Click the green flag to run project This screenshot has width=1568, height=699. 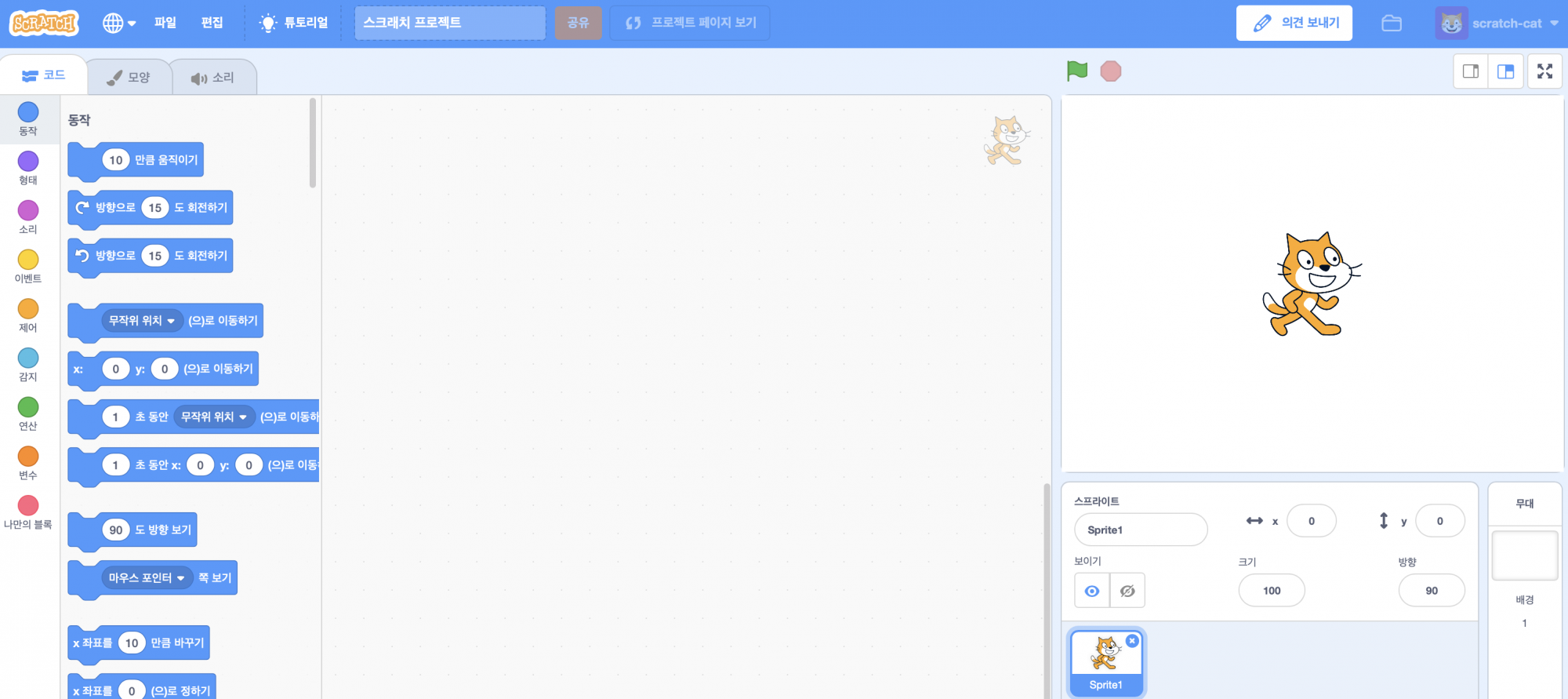(1077, 71)
